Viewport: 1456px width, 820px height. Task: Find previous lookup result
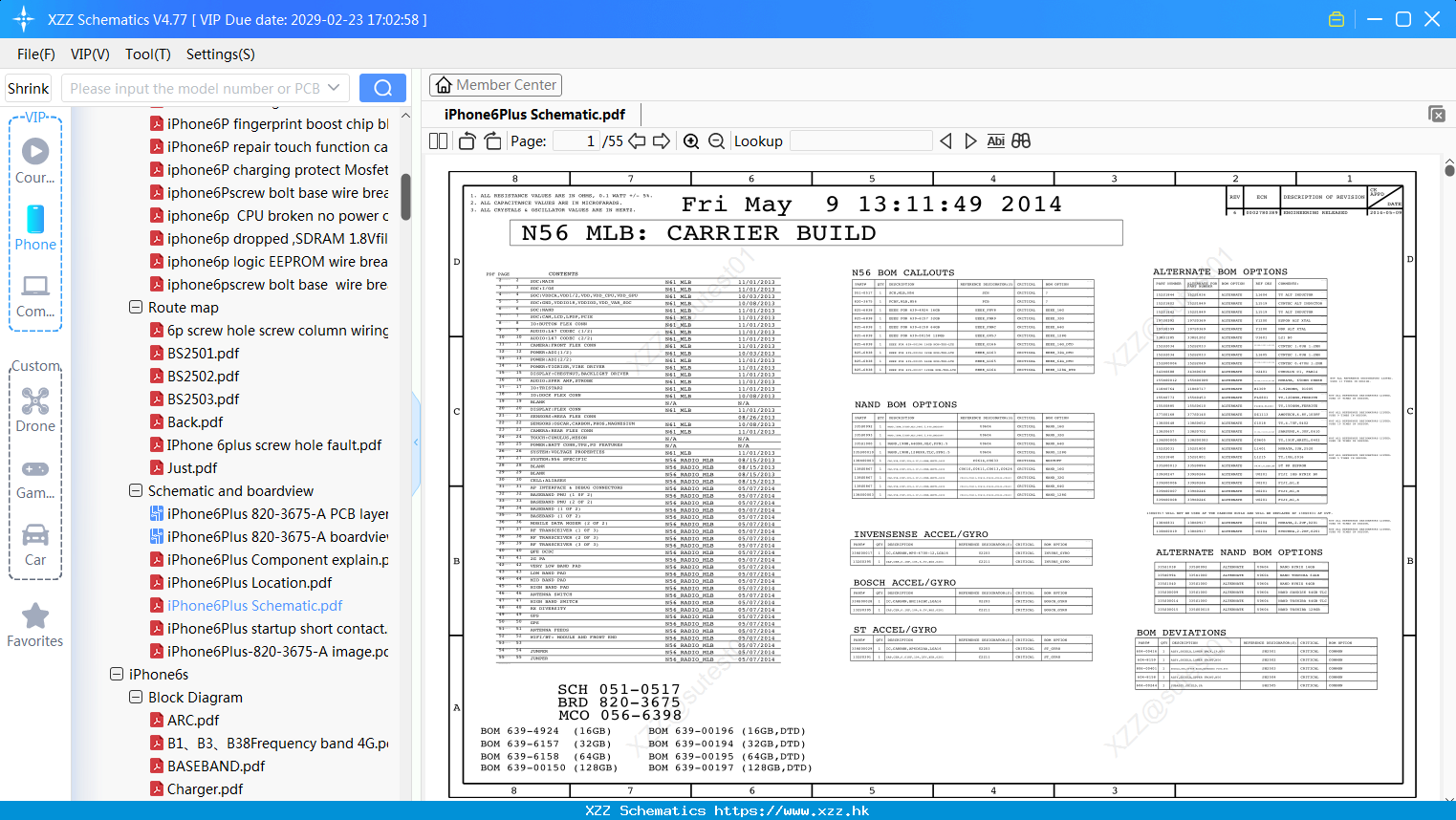(945, 141)
